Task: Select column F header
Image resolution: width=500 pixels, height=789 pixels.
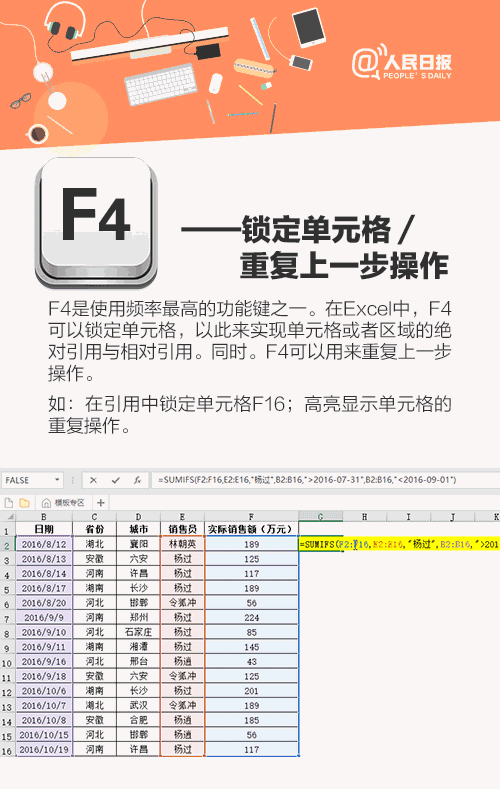Action: 252,517
